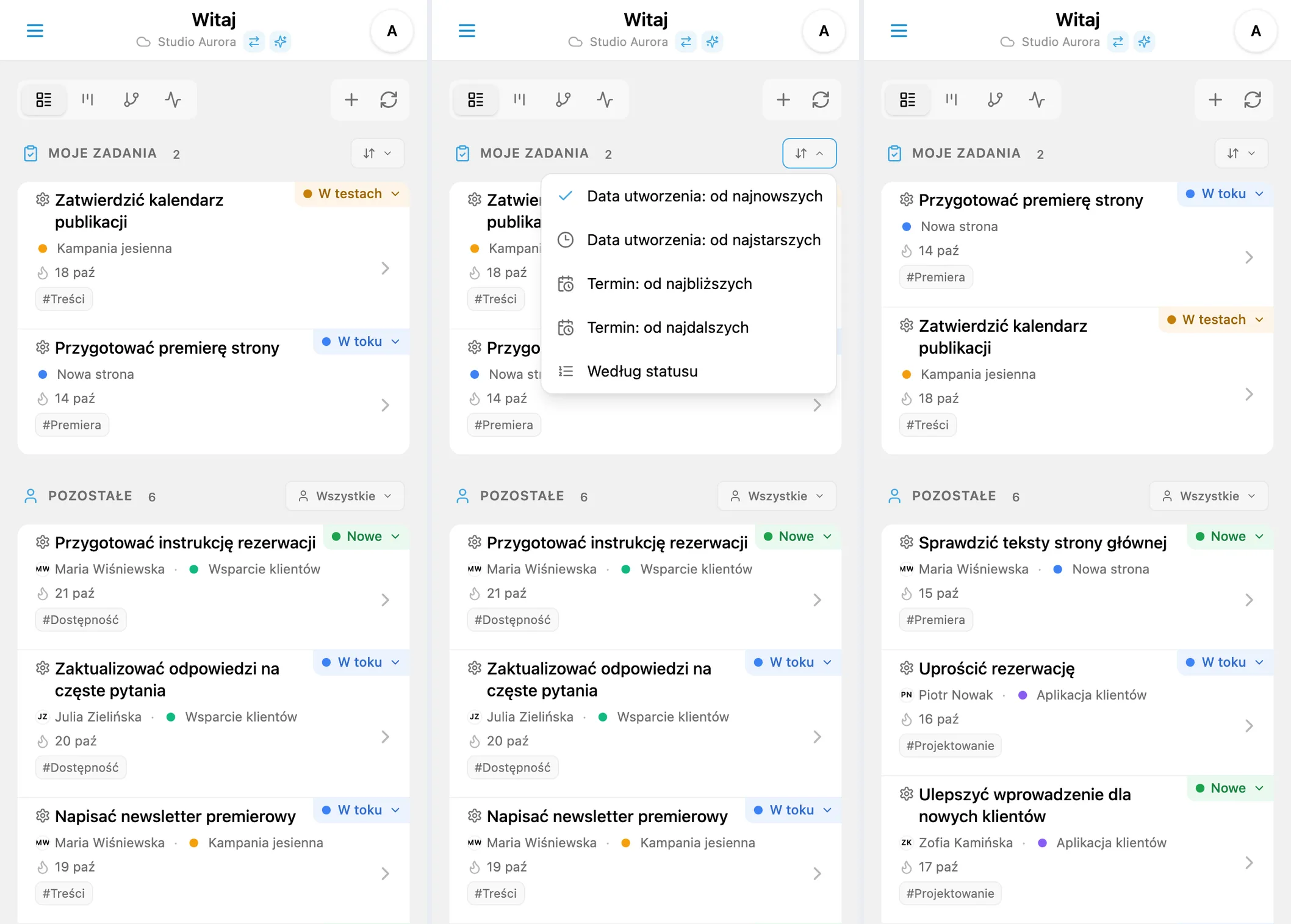Collapse the open sort dropdown in middle panel

tap(810, 154)
